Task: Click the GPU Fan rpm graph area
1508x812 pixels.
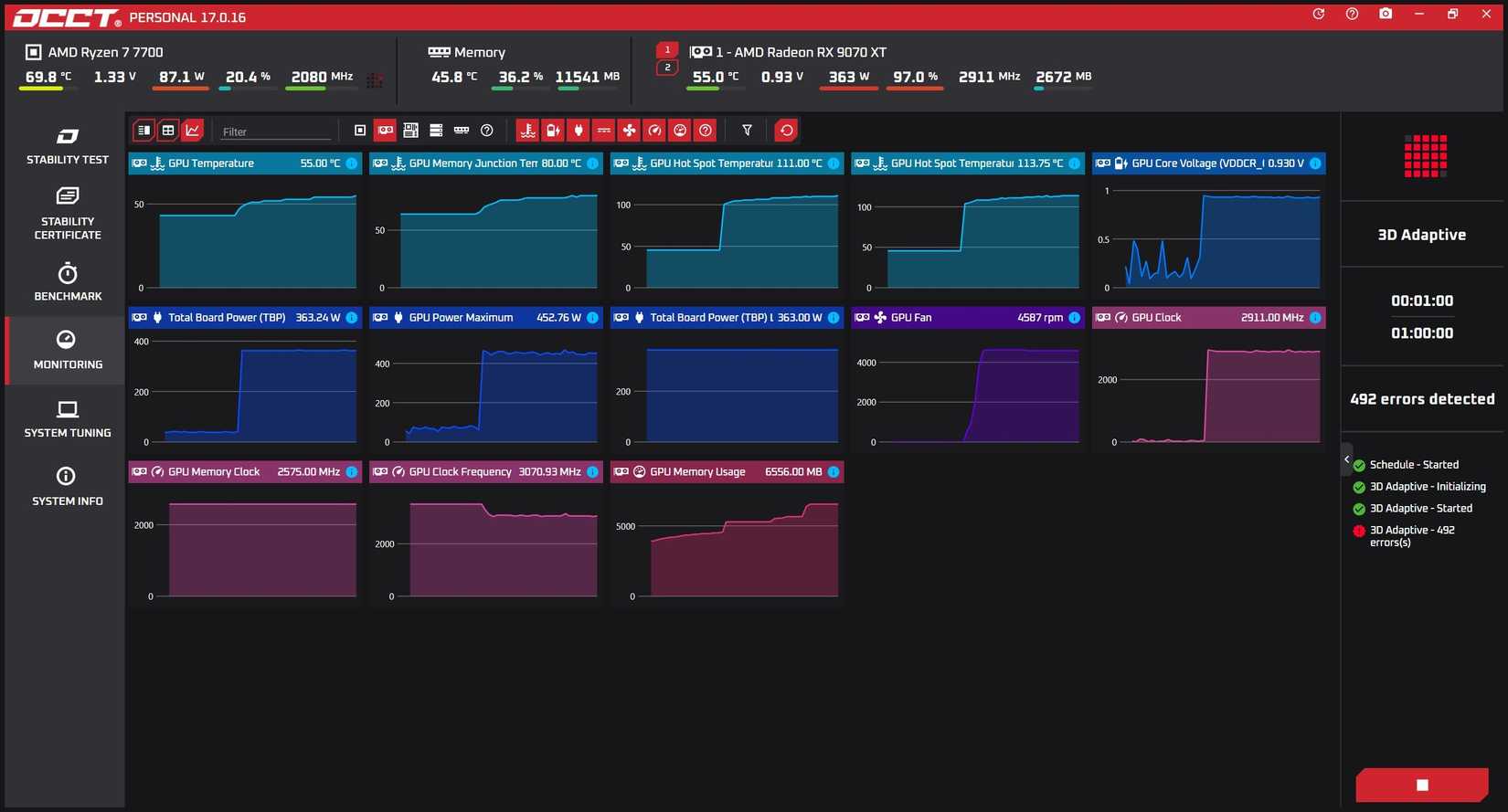Action: [x=968, y=392]
